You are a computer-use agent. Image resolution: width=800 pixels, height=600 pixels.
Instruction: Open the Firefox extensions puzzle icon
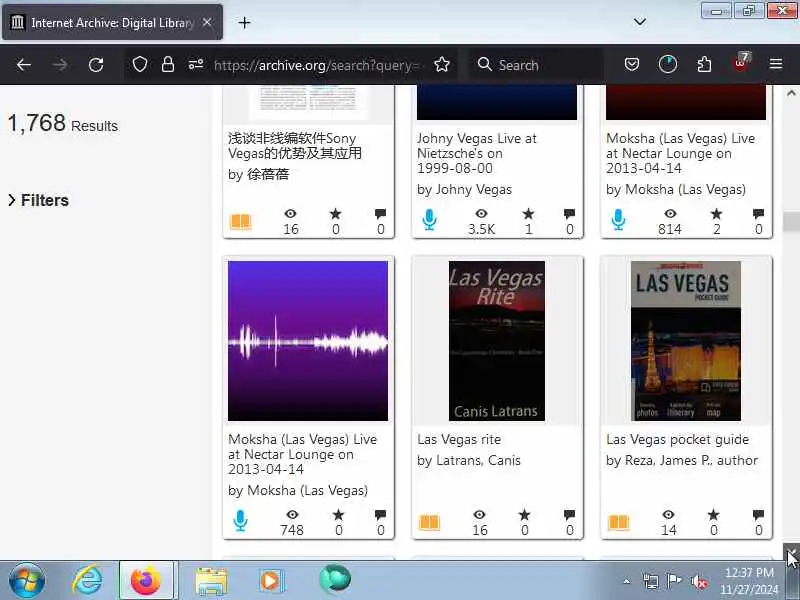click(x=704, y=64)
